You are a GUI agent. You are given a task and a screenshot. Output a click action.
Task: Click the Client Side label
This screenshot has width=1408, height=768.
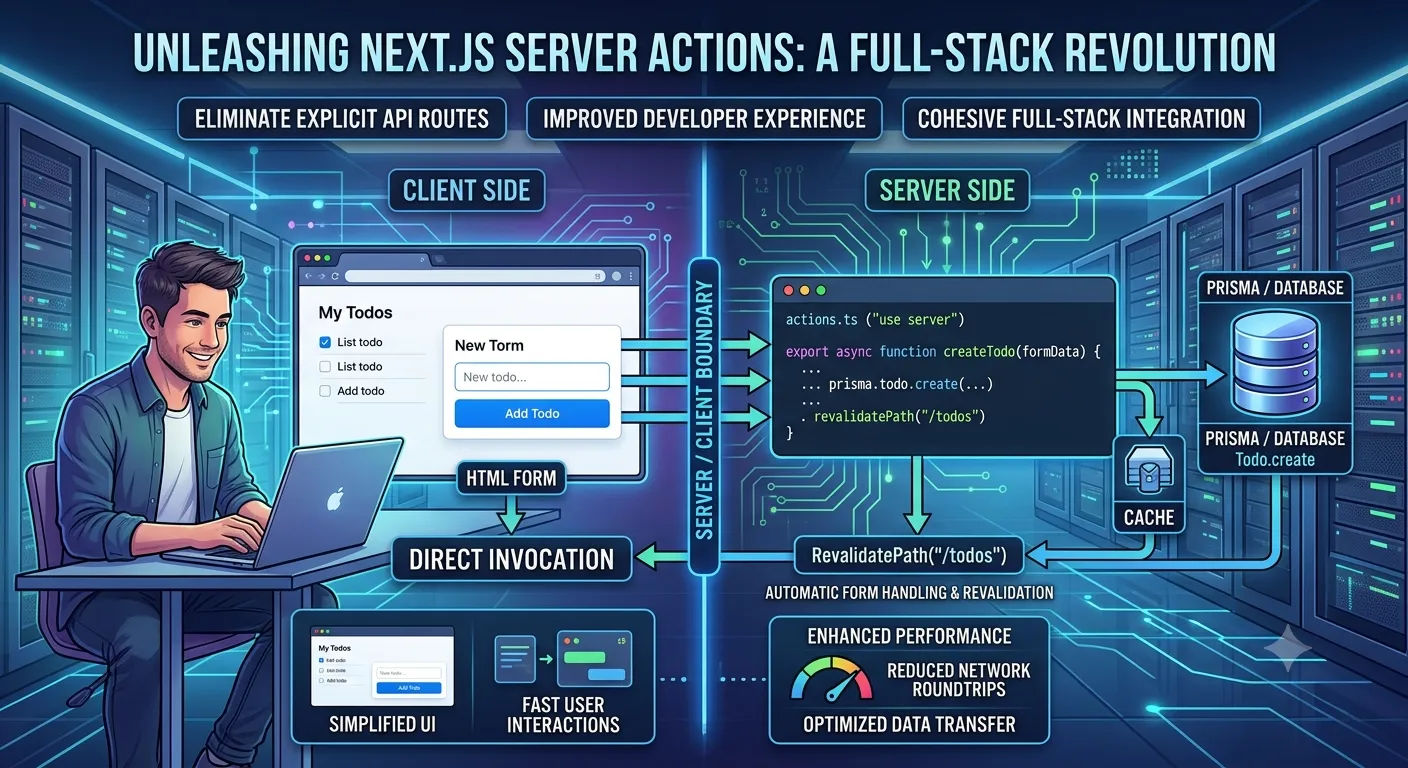click(x=466, y=190)
